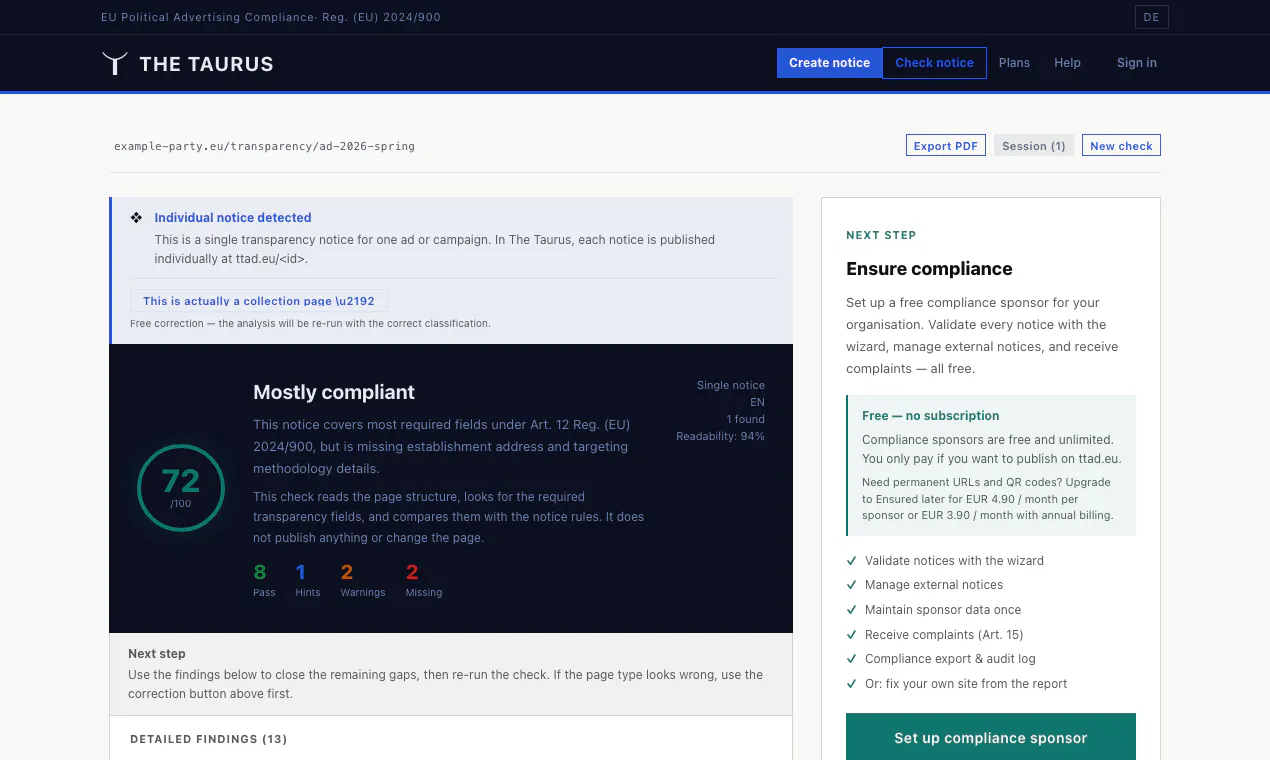Click Readability: 94% value
The height and width of the screenshot is (760, 1270).
[720, 436]
